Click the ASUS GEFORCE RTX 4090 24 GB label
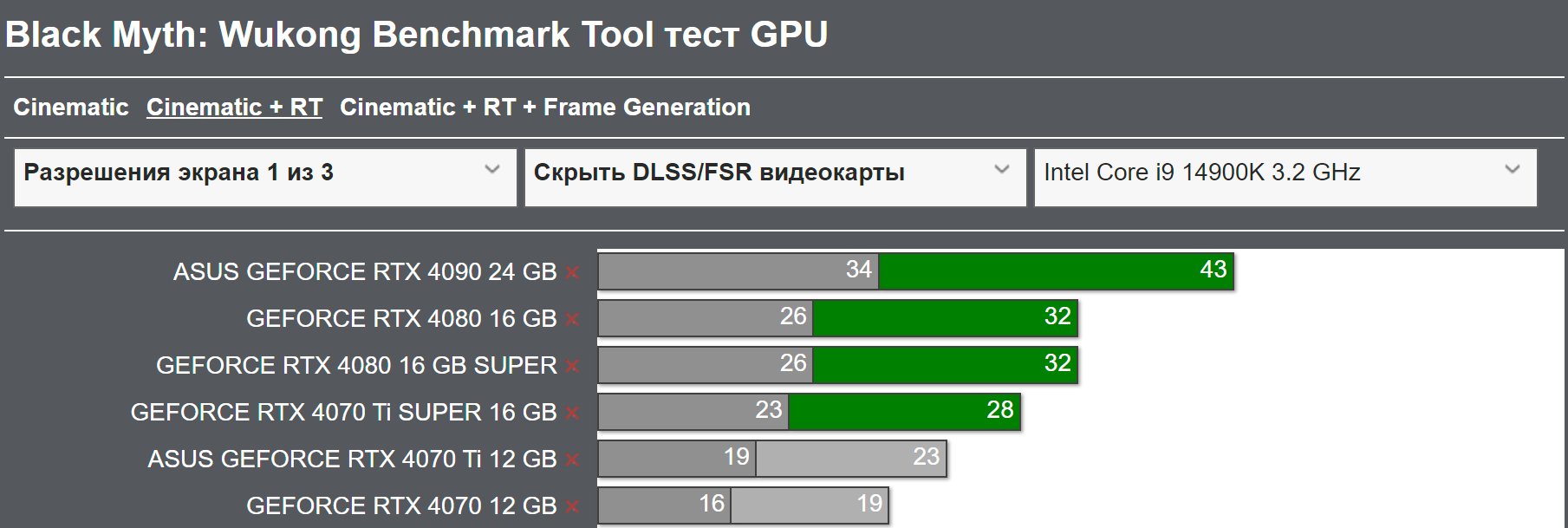The image size is (1568, 528). click(x=364, y=272)
